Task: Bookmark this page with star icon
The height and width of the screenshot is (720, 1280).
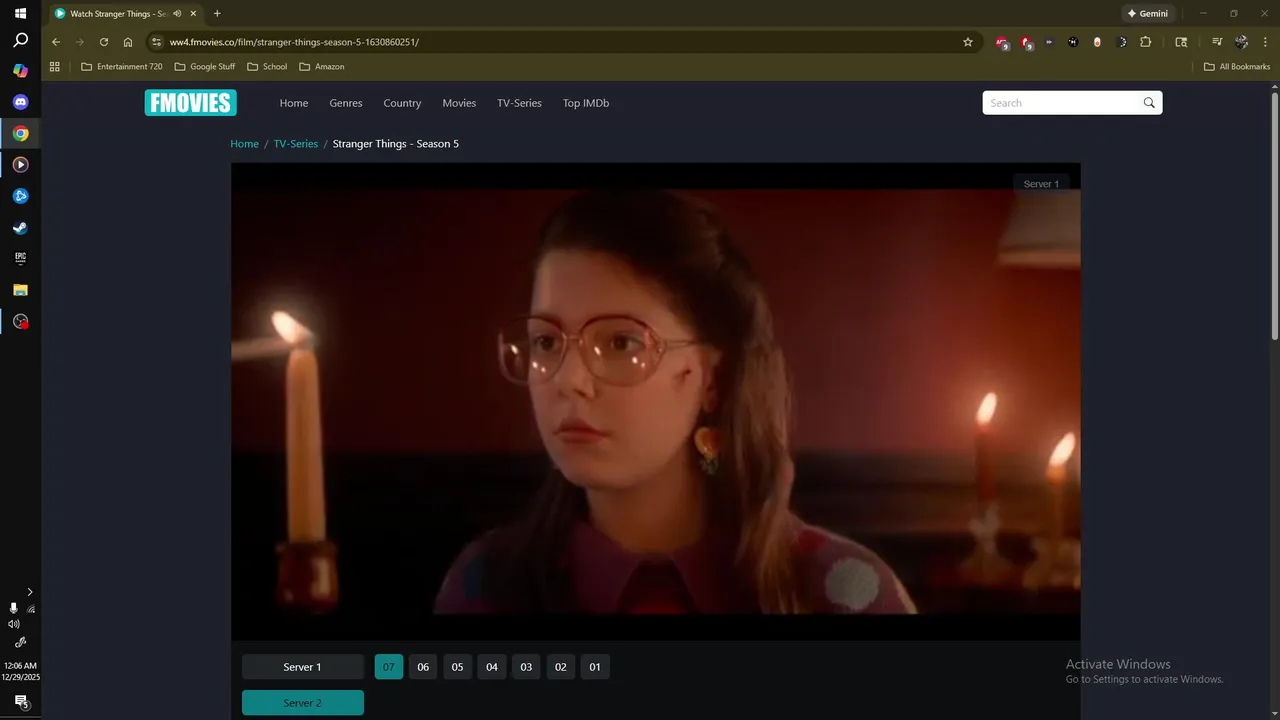Action: [968, 42]
